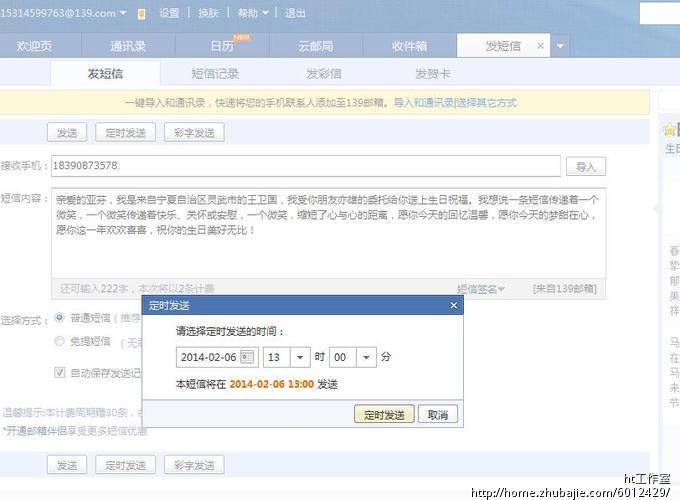Expand the minute dropdown showing 00

[366, 357]
